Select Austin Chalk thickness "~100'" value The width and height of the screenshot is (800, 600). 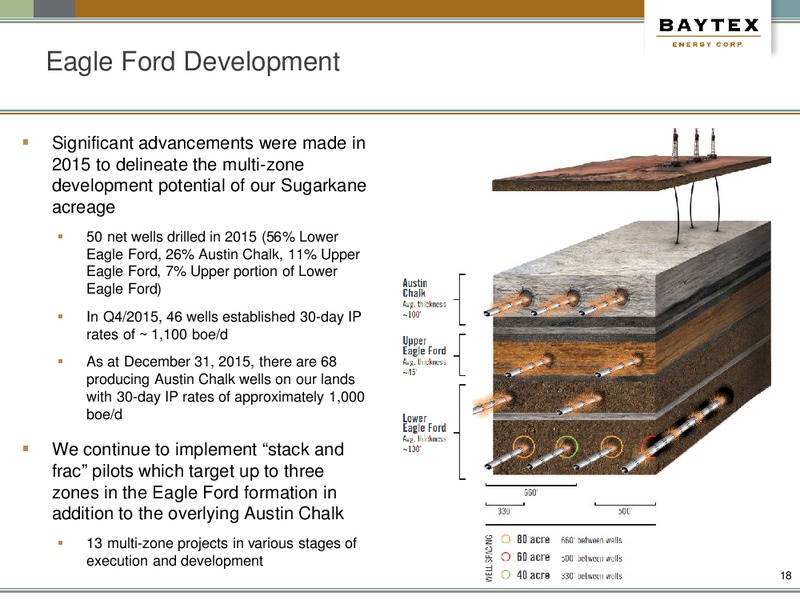(x=412, y=314)
